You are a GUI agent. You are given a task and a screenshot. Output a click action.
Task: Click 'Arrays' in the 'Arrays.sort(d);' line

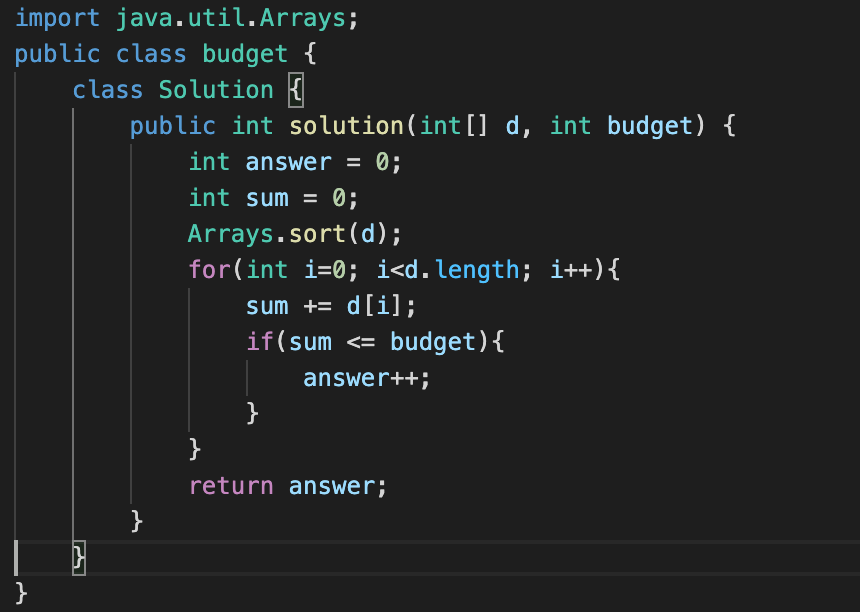[230, 234]
